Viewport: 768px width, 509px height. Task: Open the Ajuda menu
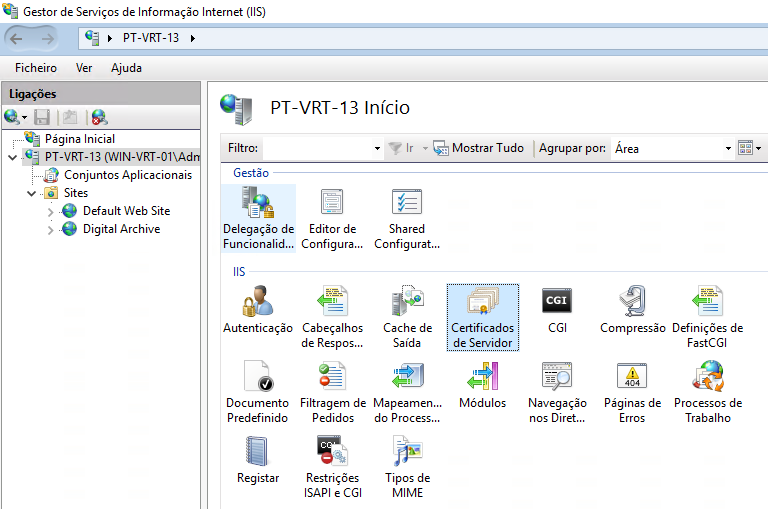(x=126, y=68)
